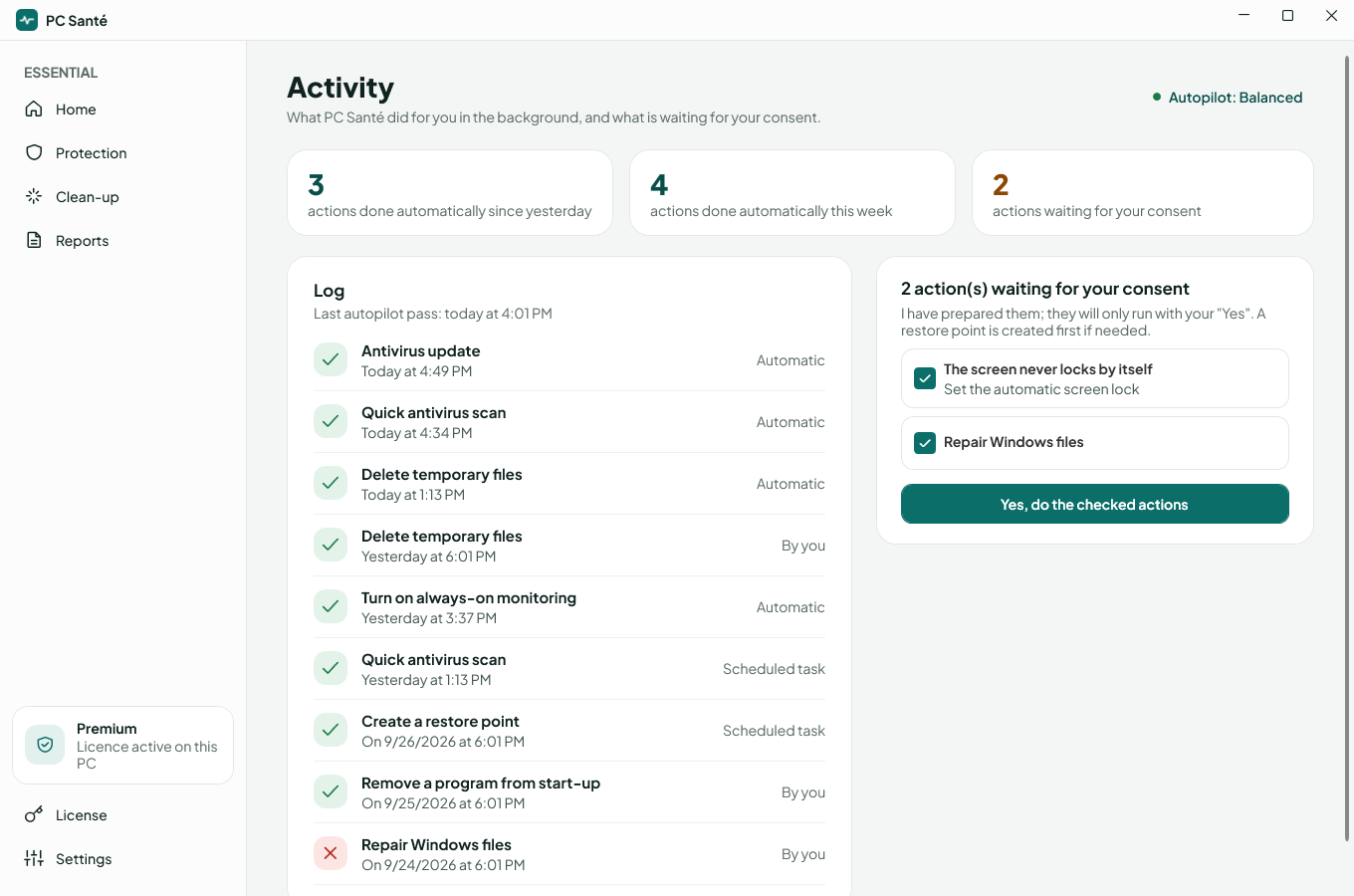Click 'Turn on always-on monitoring' entry title

[469, 597]
